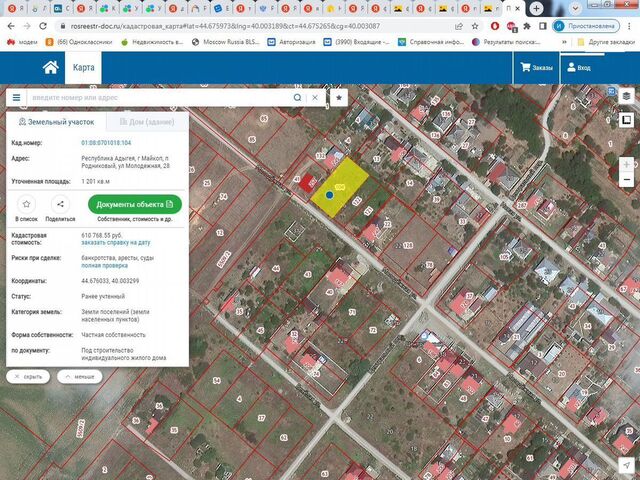Open the Приостановлена profile button
This screenshot has height=480, width=640.
(x=585, y=26)
